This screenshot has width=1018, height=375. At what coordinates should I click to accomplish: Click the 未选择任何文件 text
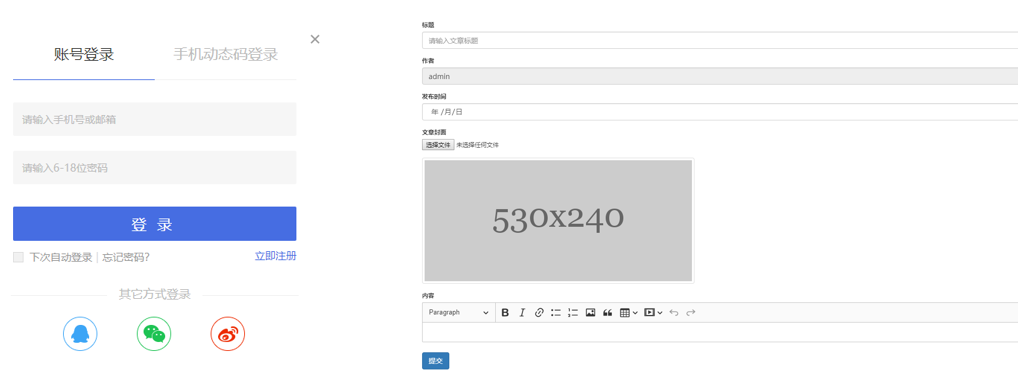478,145
